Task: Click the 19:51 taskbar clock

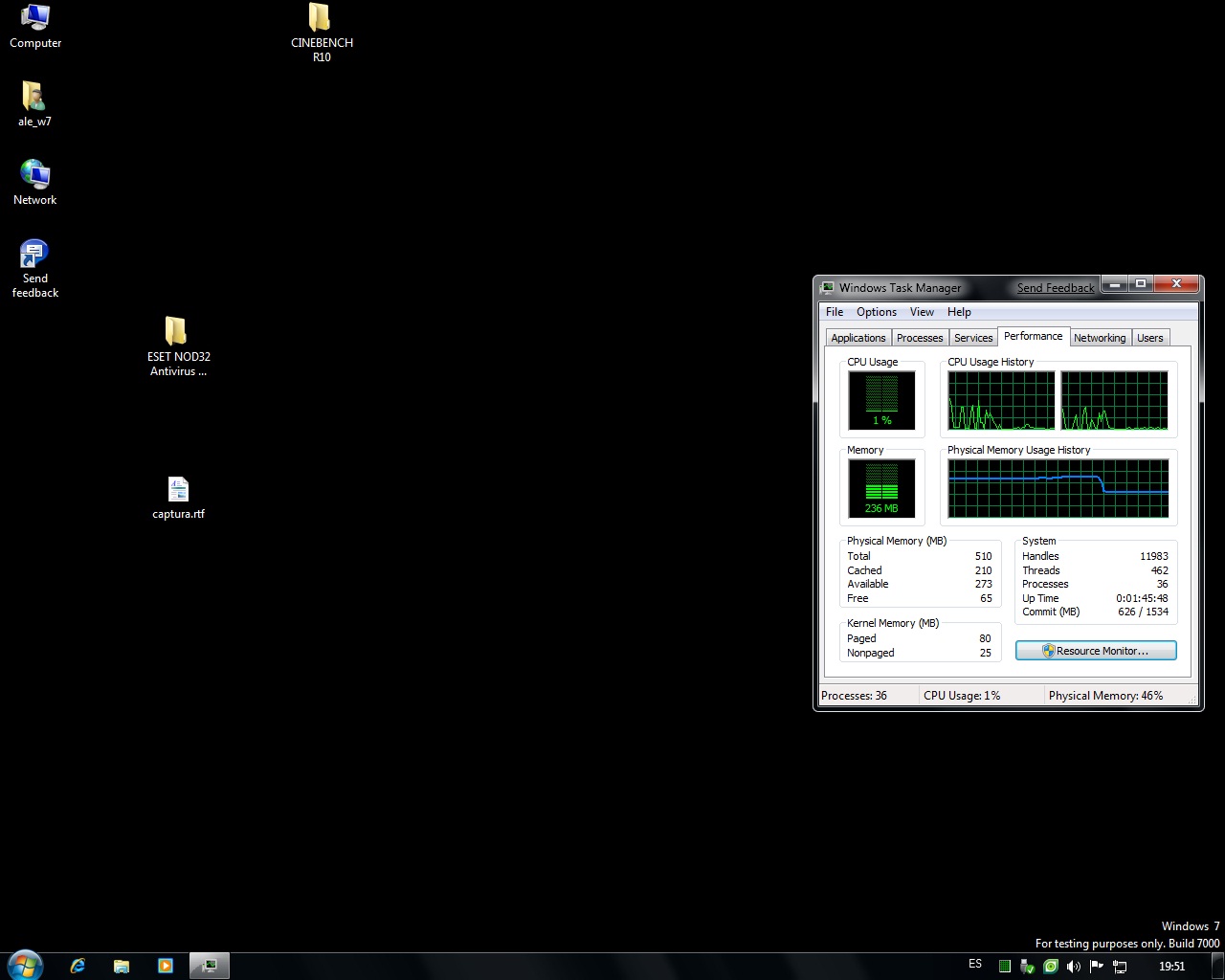Action: 1171,966
